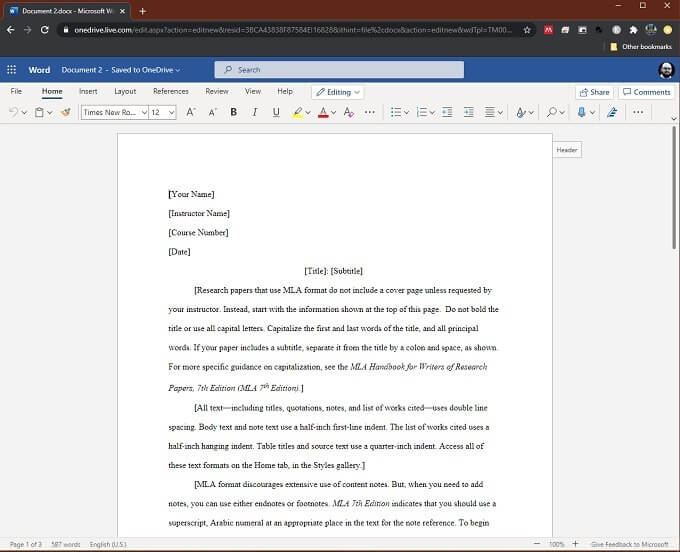The height and width of the screenshot is (552, 680).
Task: Click the red font color swatch
Action: tap(323, 113)
